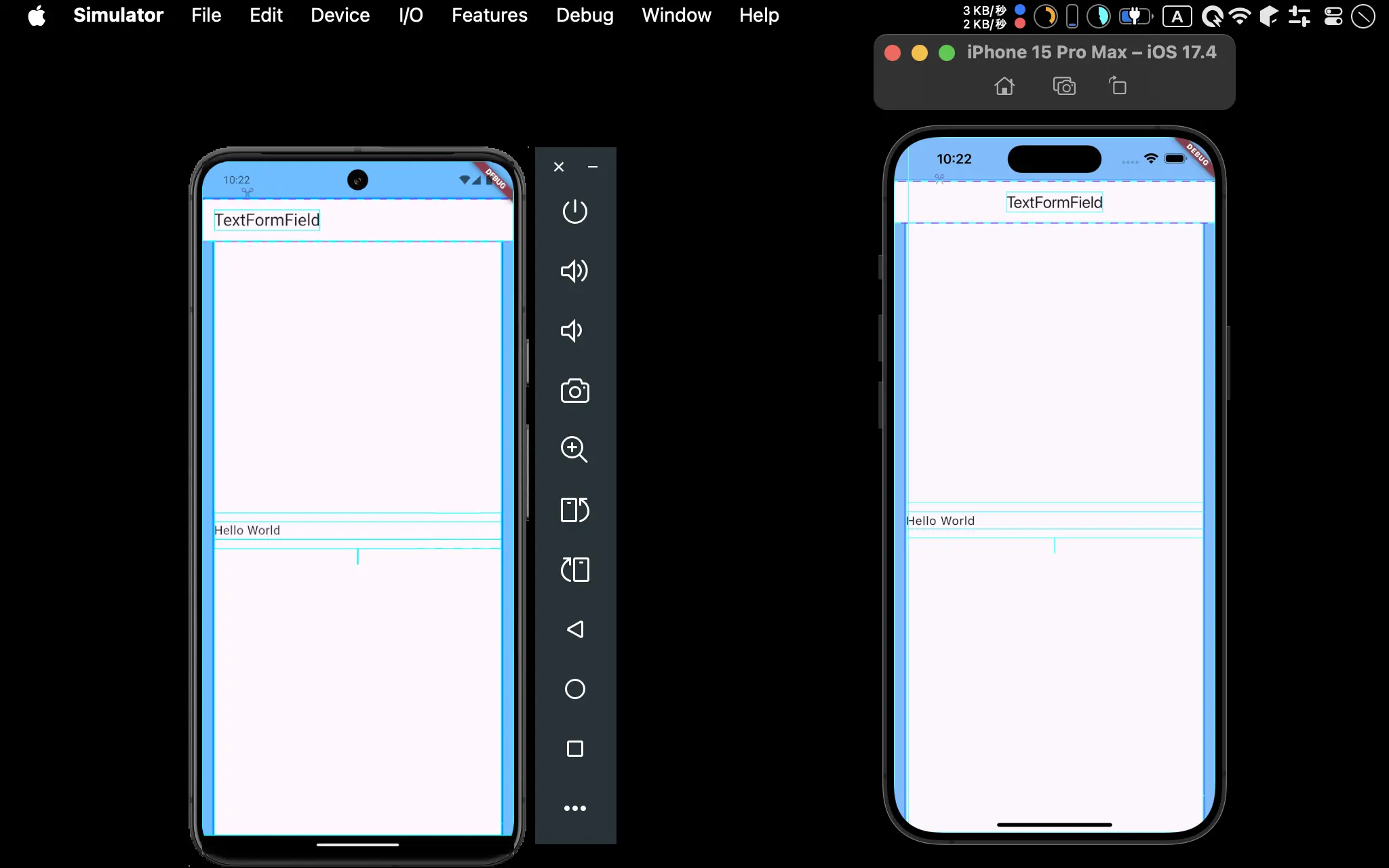
Task: Click the yellow minimize button on Simulator window
Action: 920,53
